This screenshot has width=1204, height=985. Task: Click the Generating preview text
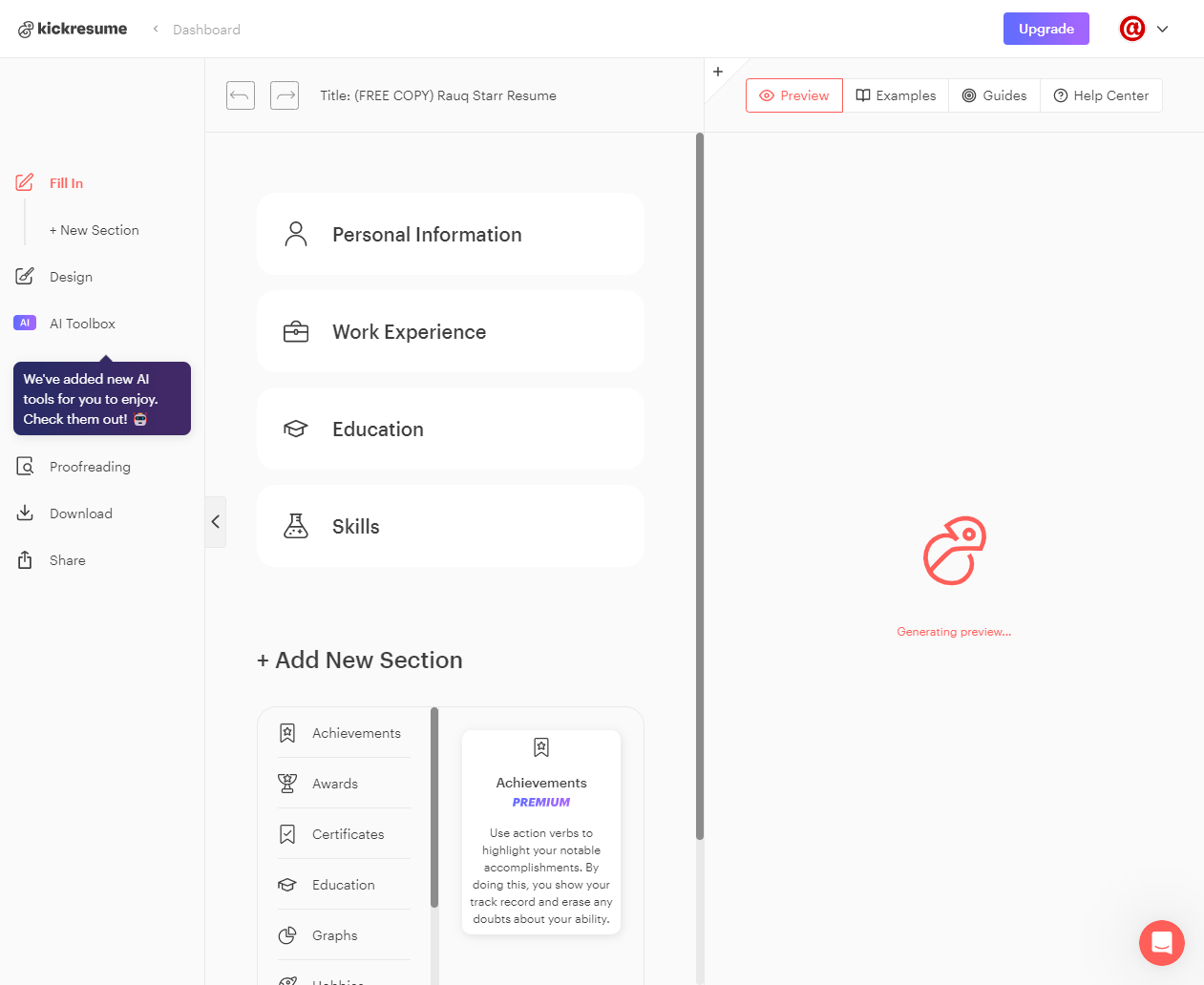point(954,632)
